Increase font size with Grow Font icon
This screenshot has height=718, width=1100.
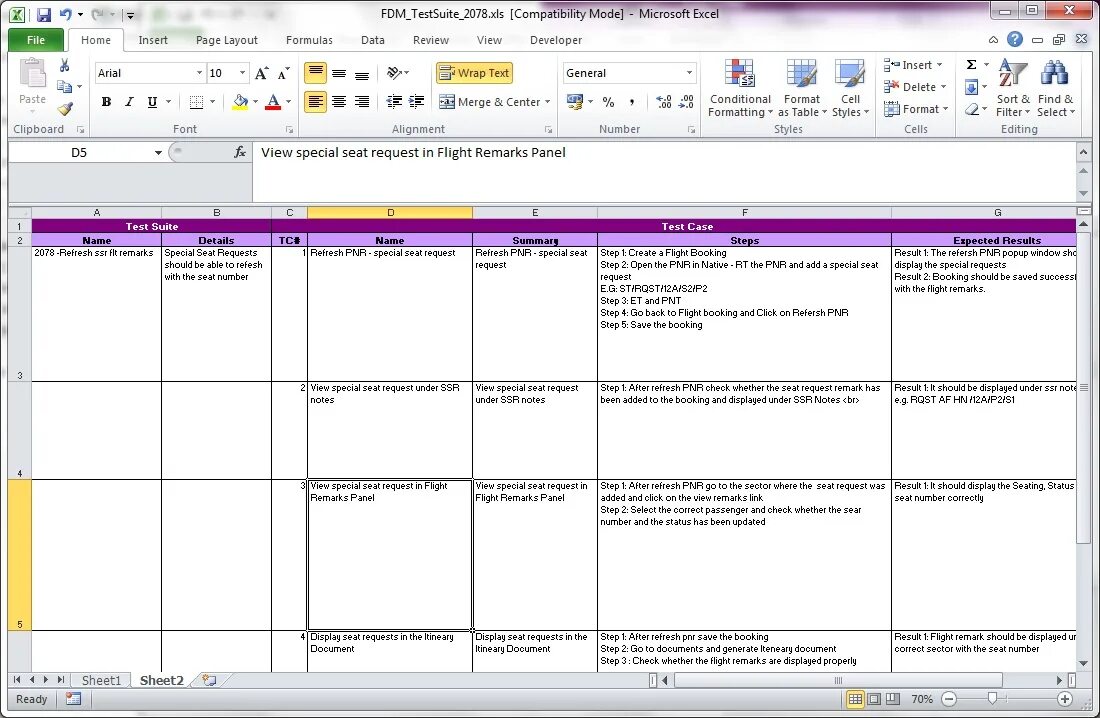pyautogui.click(x=262, y=73)
